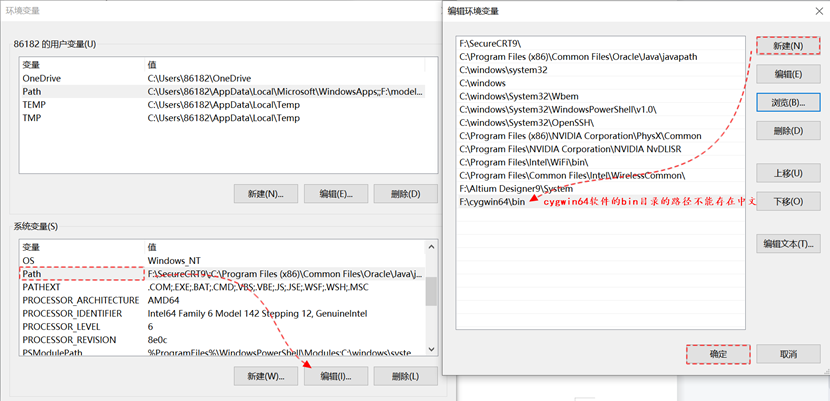Move entry up with 上移(U)
Viewport: 830px width, 401px height.
pyautogui.click(x=788, y=173)
